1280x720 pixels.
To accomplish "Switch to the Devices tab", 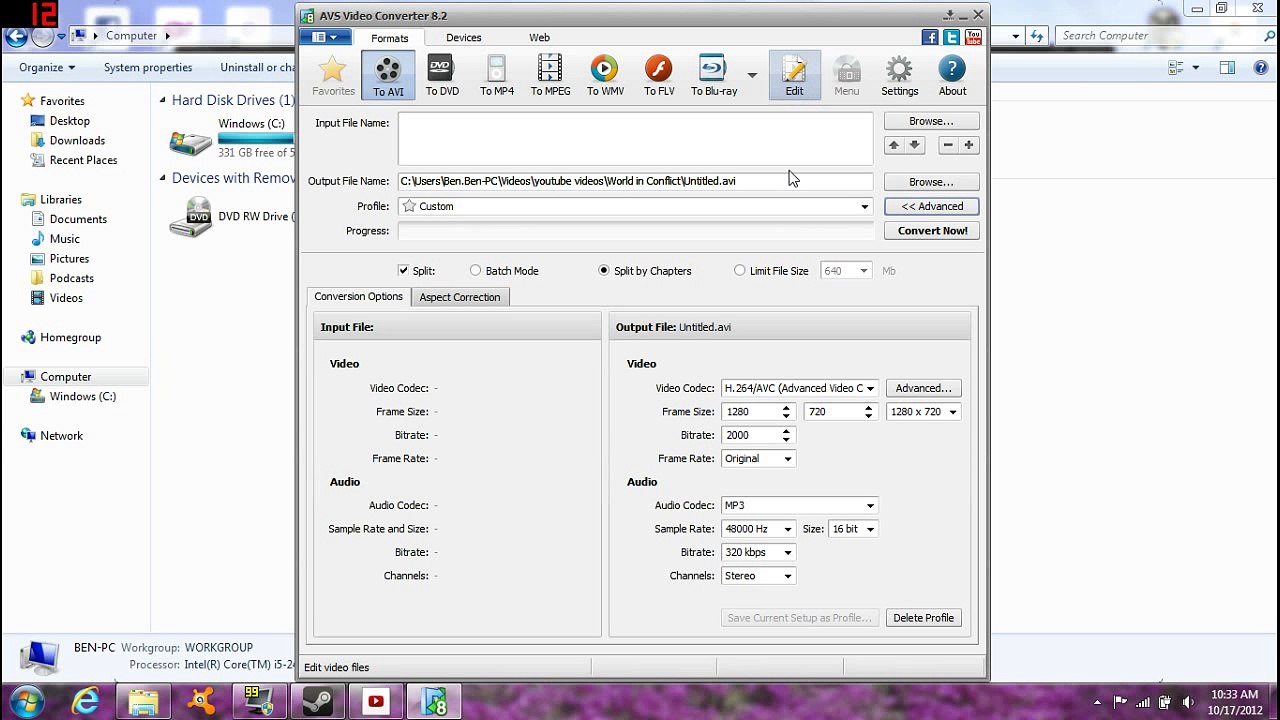I will coord(464,38).
